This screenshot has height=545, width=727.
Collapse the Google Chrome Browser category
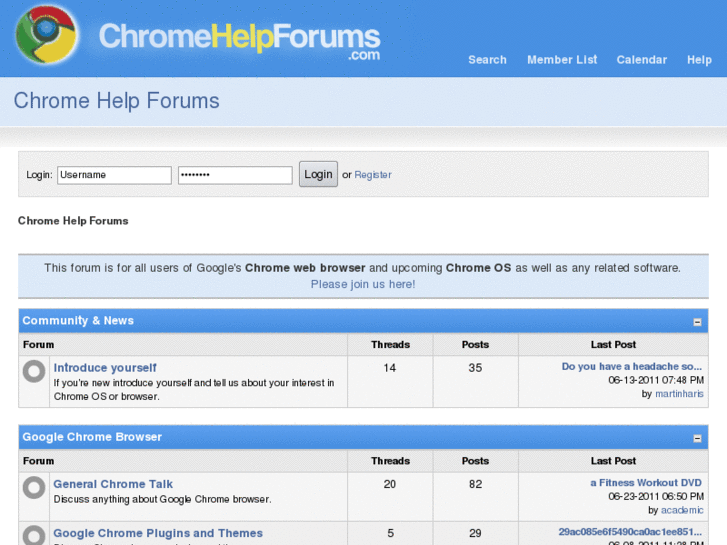(x=697, y=438)
